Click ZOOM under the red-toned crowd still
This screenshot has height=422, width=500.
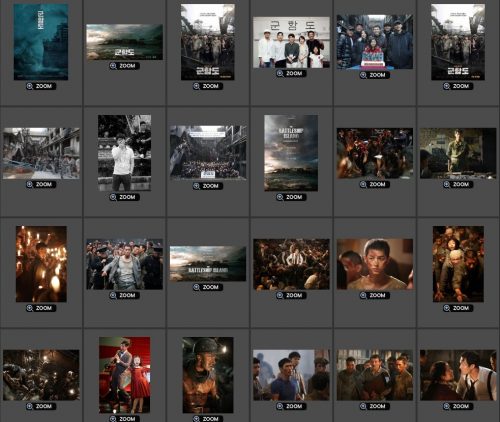click(x=375, y=184)
